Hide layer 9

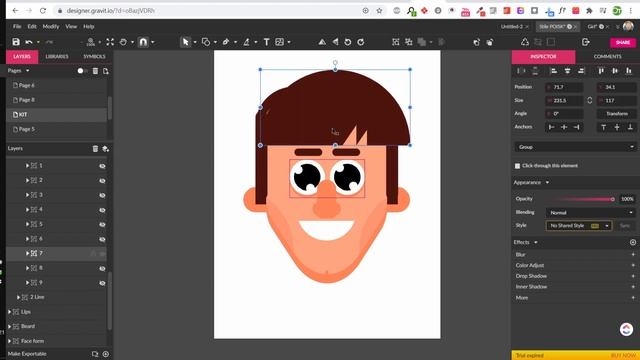click(x=102, y=283)
